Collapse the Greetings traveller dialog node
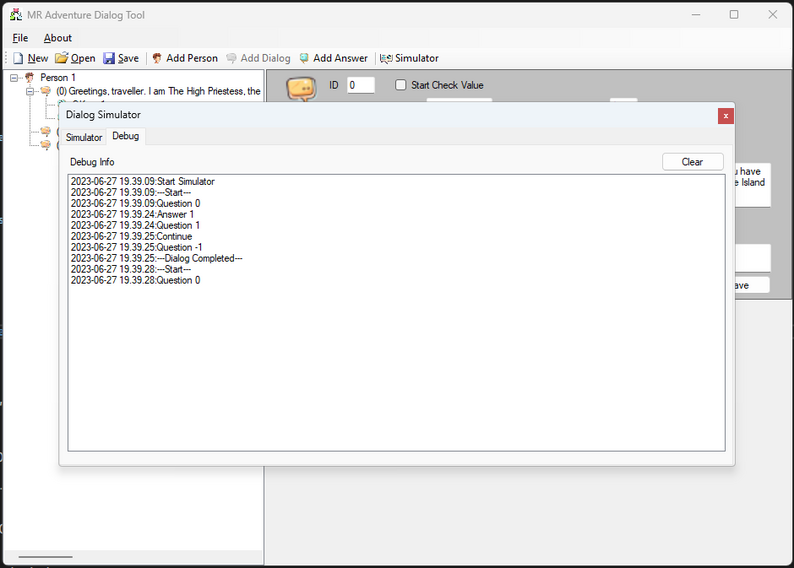 pos(30,92)
